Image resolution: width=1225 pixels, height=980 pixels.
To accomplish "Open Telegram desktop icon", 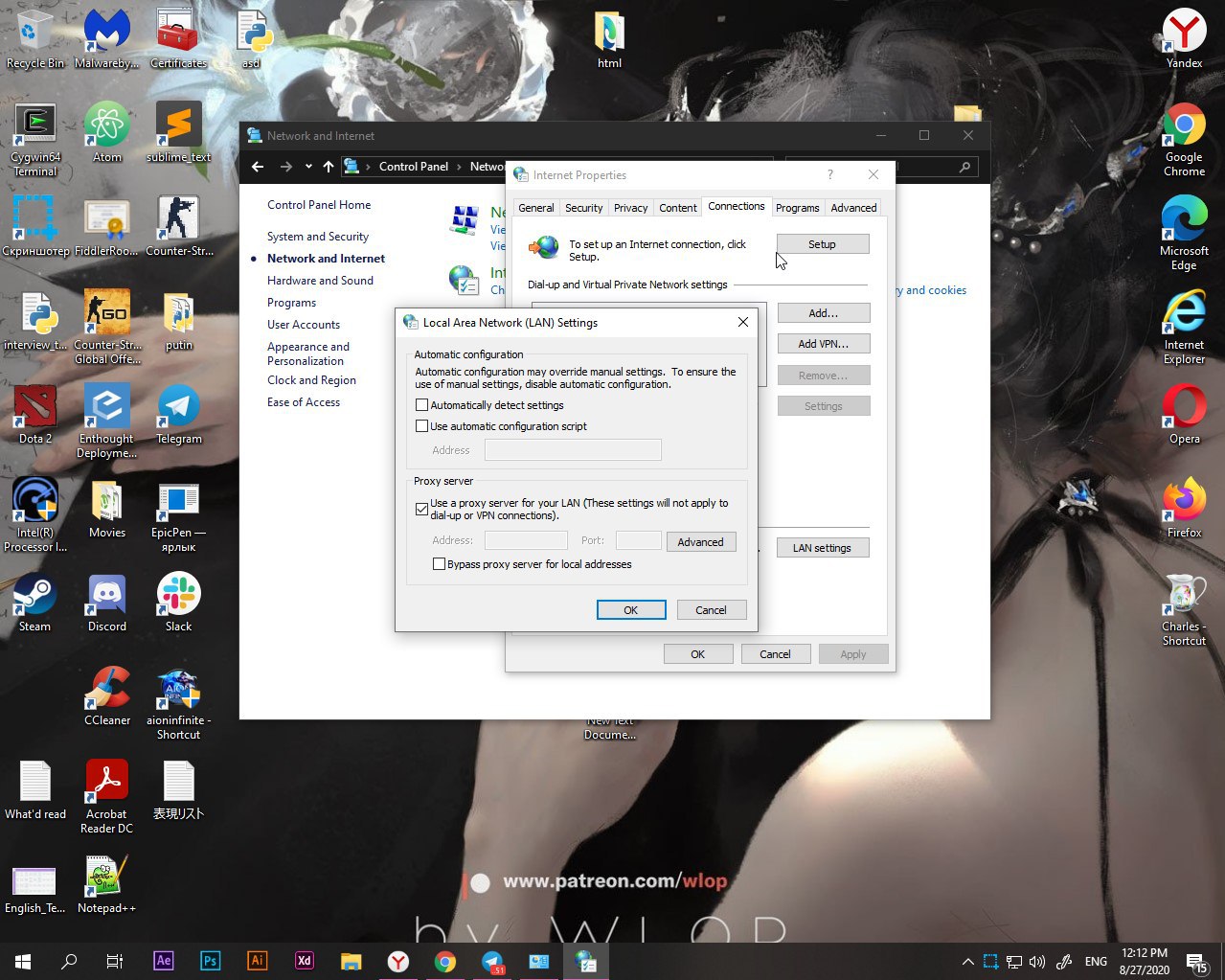I will click(x=179, y=414).
